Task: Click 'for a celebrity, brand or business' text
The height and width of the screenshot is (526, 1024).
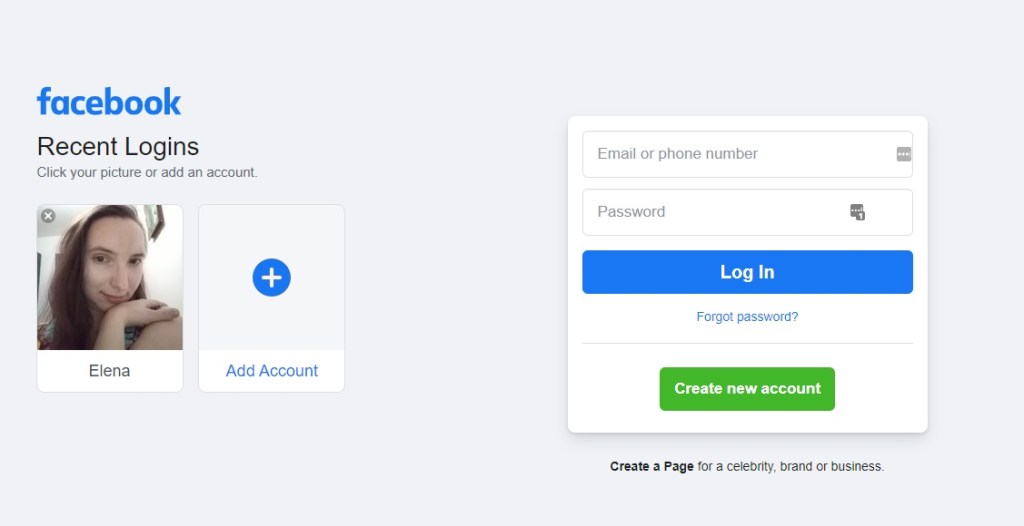Action: pyautogui.click(x=790, y=466)
